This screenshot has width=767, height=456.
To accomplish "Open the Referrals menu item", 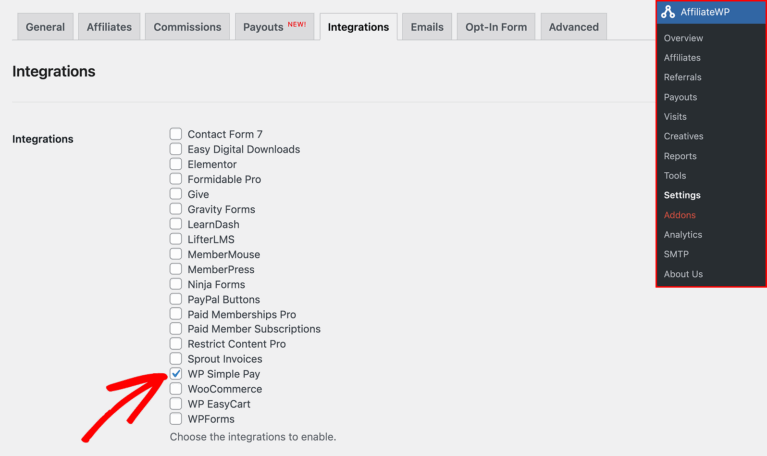I will [682, 77].
